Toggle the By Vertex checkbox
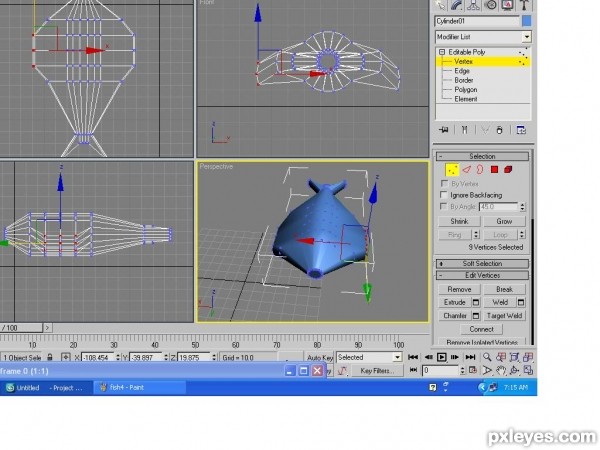 (x=444, y=184)
